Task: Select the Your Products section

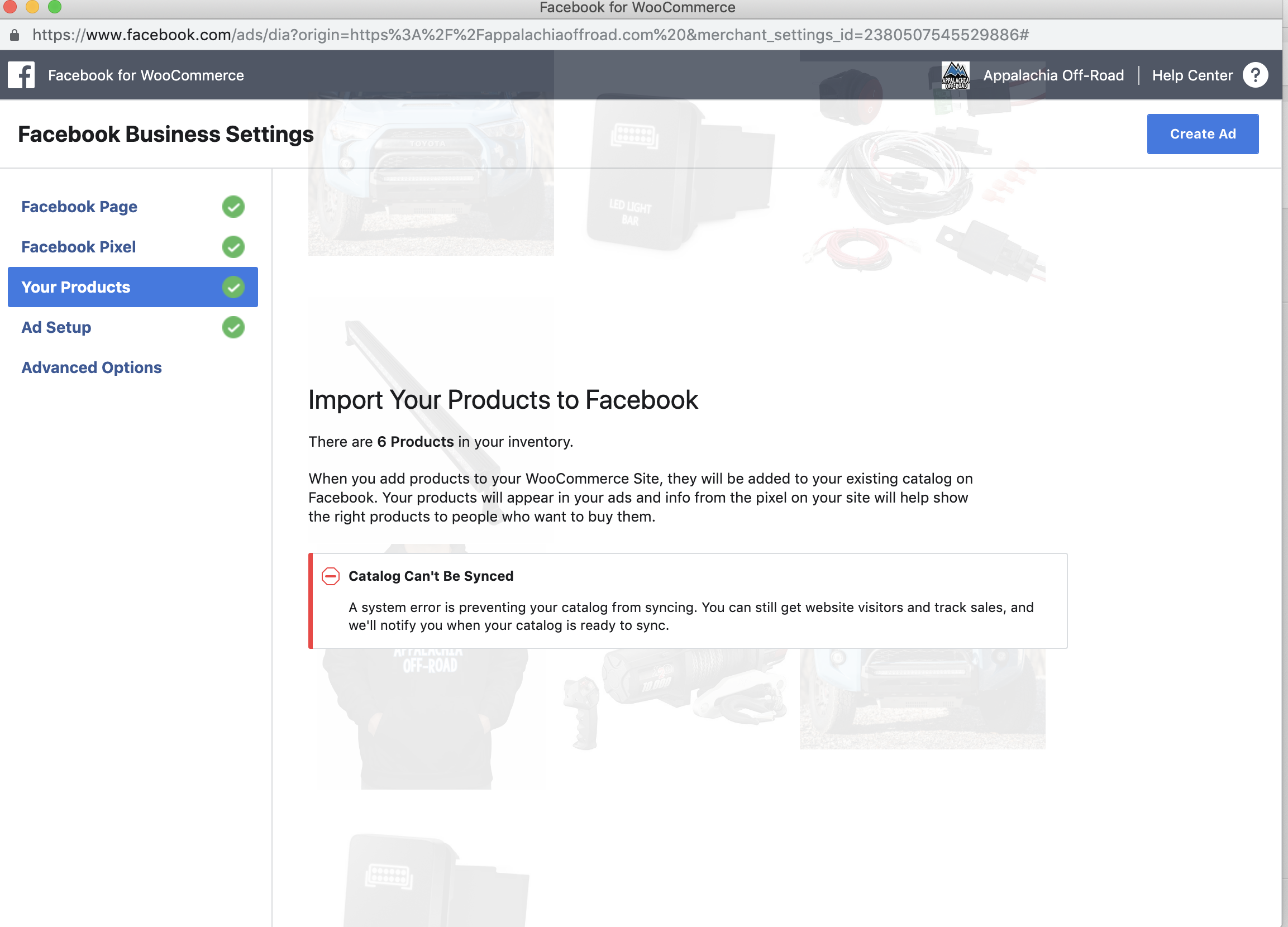Action: point(133,287)
